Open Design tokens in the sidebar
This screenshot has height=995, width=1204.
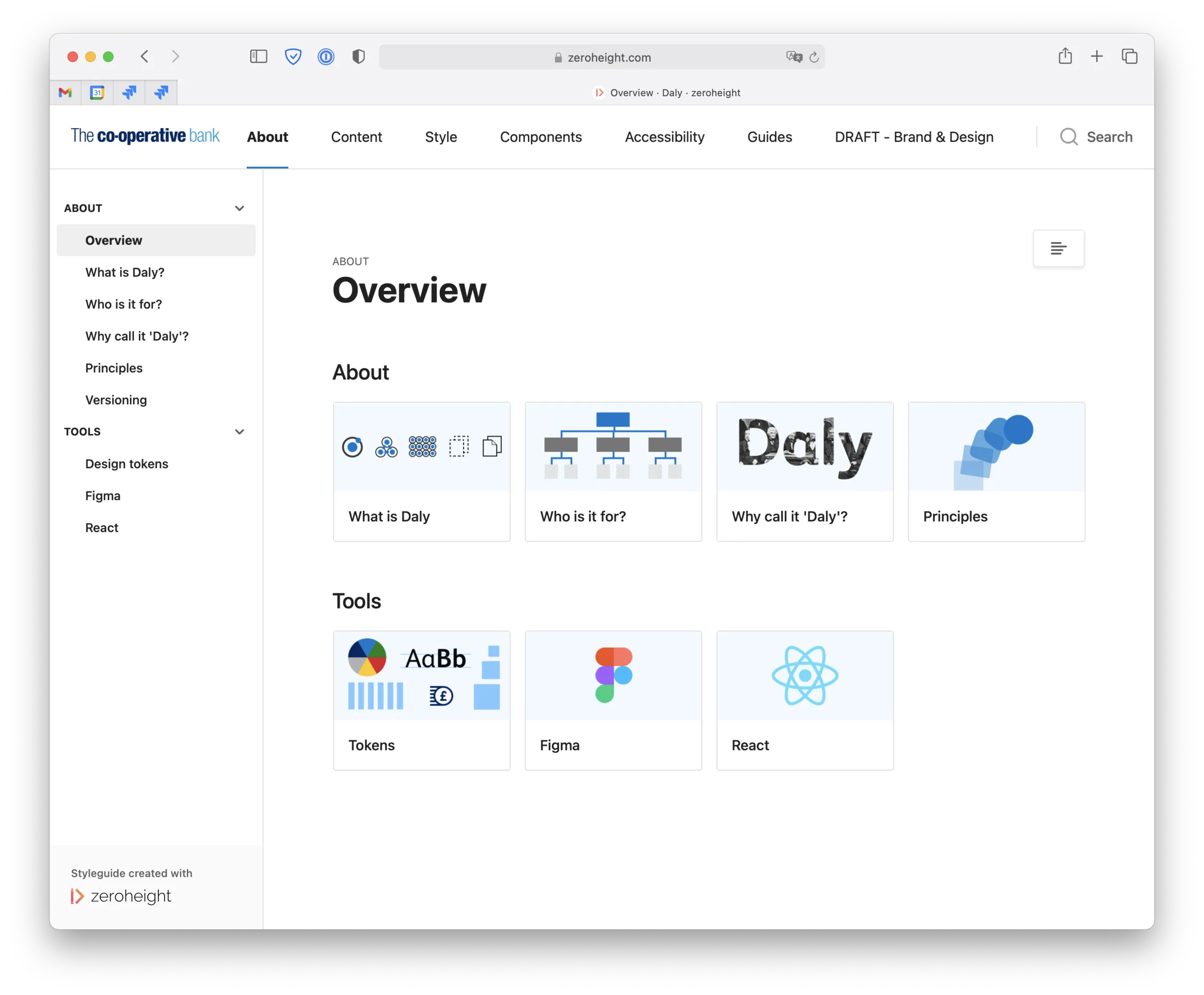click(127, 464)
